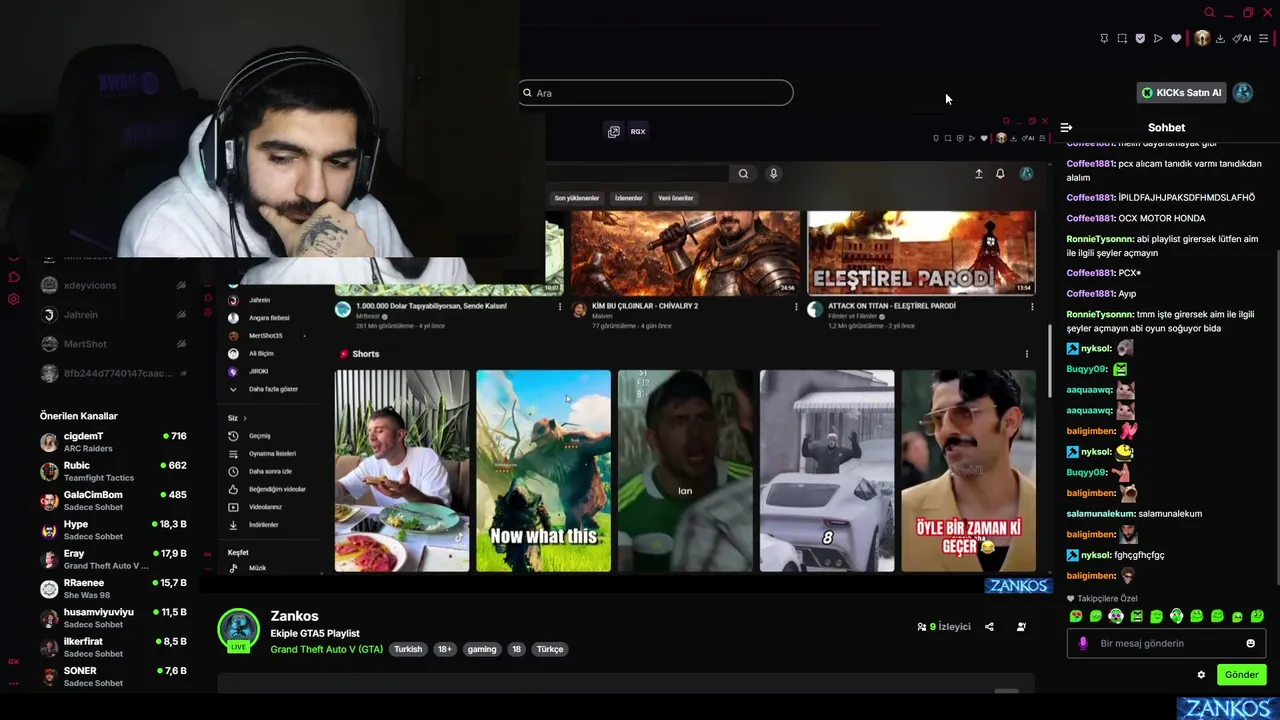This screenshot has height=720, width=1280.
Task: Click MertShot35 in YouTube subscriptions list
Action: click(265, 336)
